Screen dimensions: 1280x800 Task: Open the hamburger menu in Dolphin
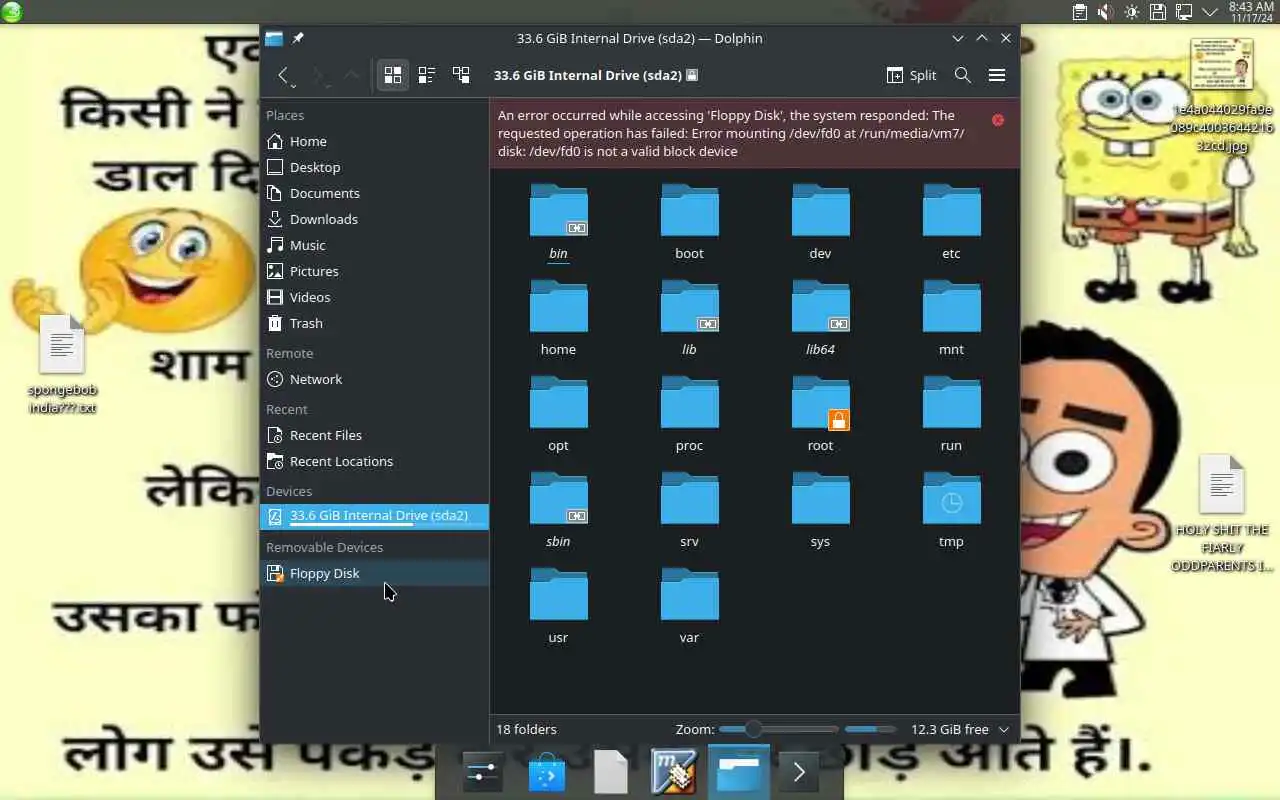(x=996, y=75)
